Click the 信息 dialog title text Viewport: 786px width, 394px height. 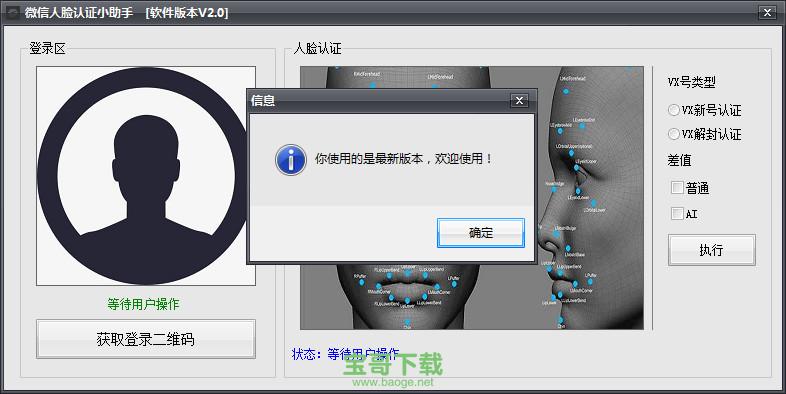[263, 101]
